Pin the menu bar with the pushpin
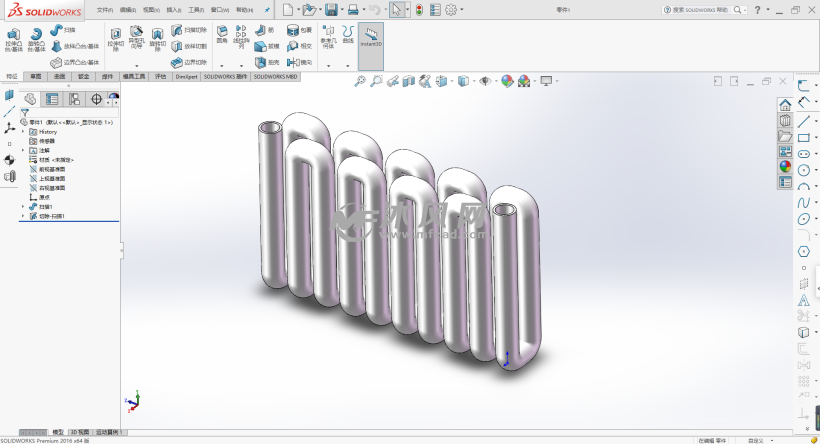Image resolution: width=820 pixels, height=444 pixels. coord(267,9)
